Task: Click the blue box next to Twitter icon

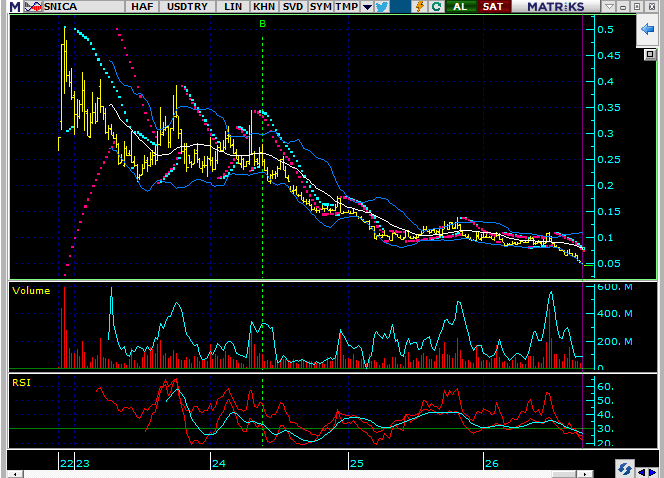Action: 400,6
